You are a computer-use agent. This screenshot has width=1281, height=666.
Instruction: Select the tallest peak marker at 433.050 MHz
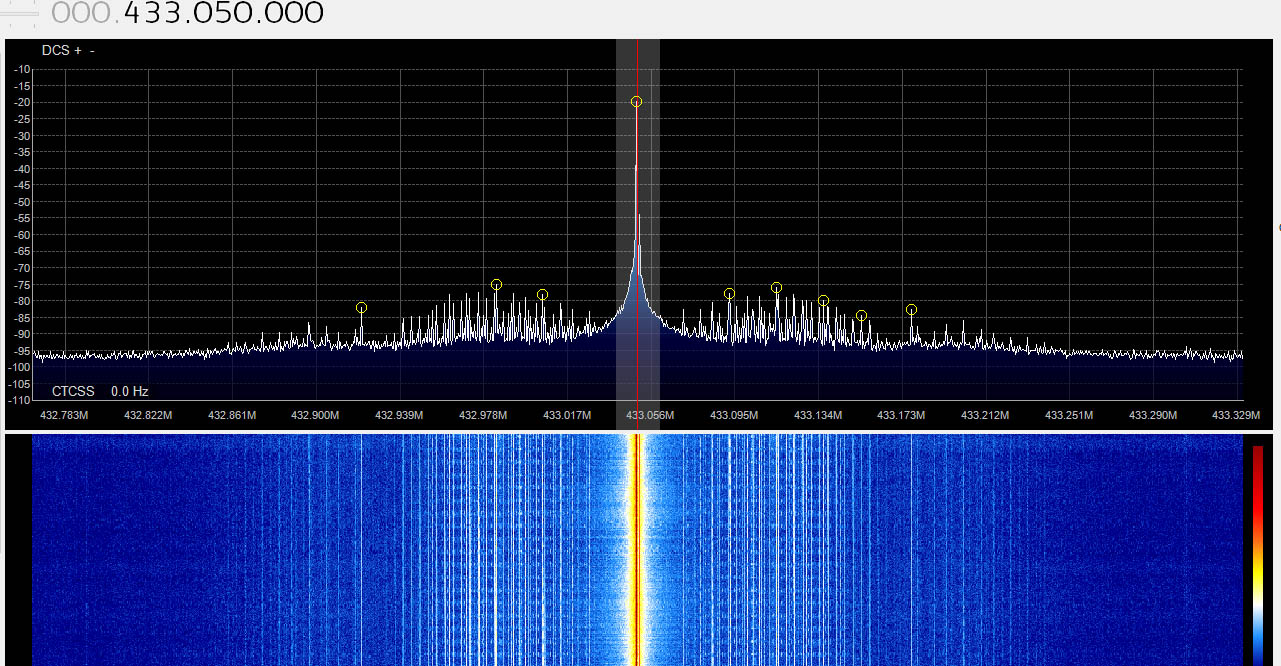(636, 102)
